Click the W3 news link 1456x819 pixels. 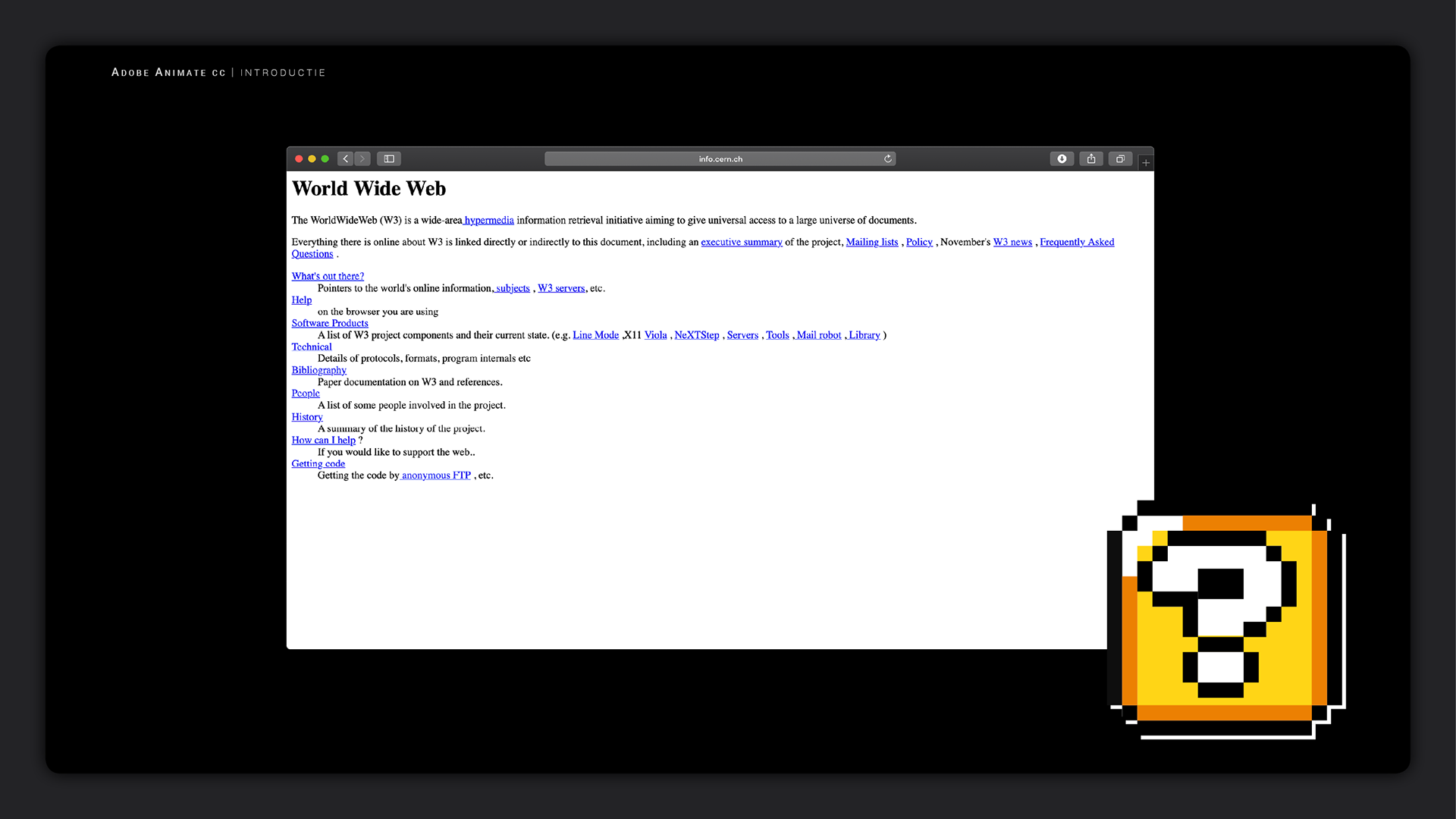click(x=1012, y=242)
